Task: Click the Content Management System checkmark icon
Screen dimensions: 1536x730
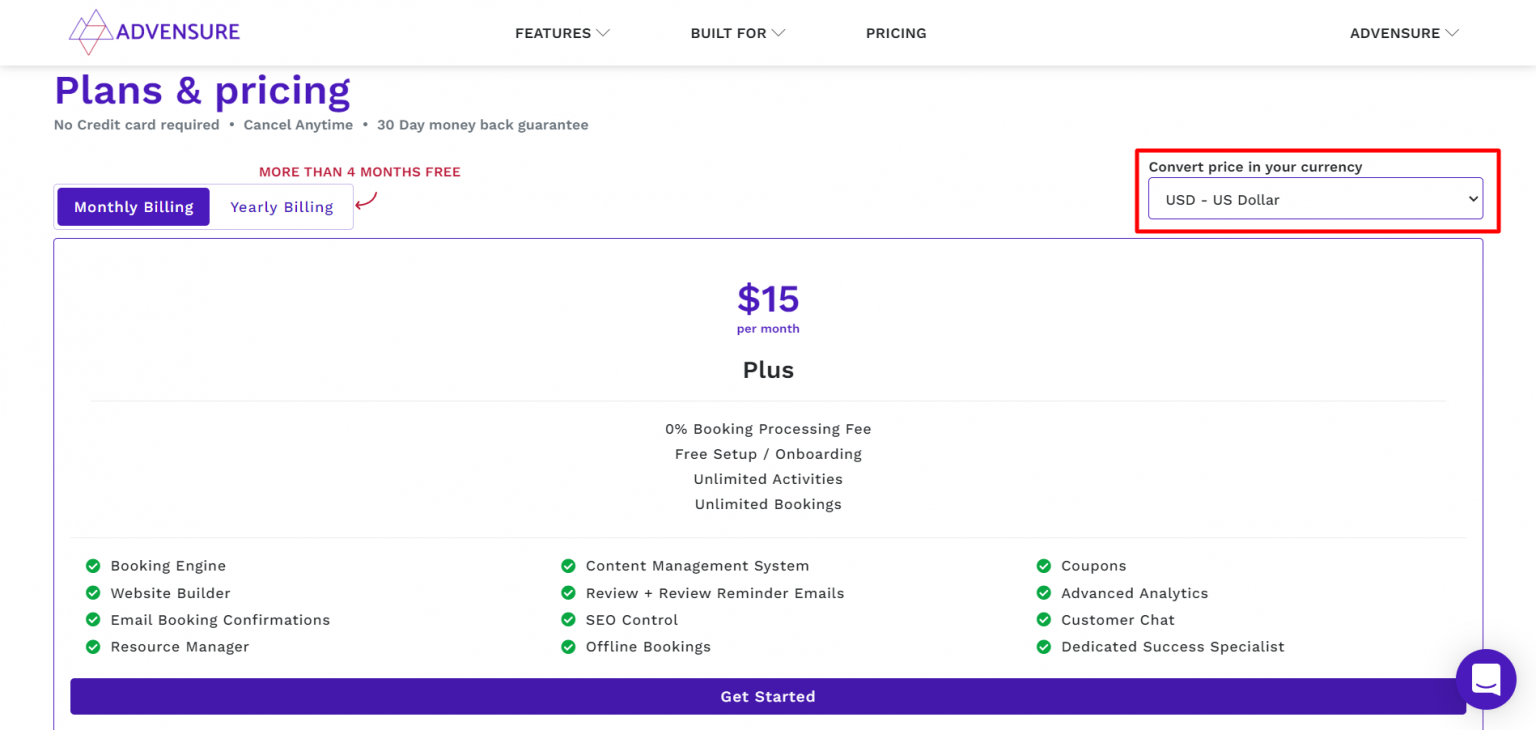Action: [568, 566]
